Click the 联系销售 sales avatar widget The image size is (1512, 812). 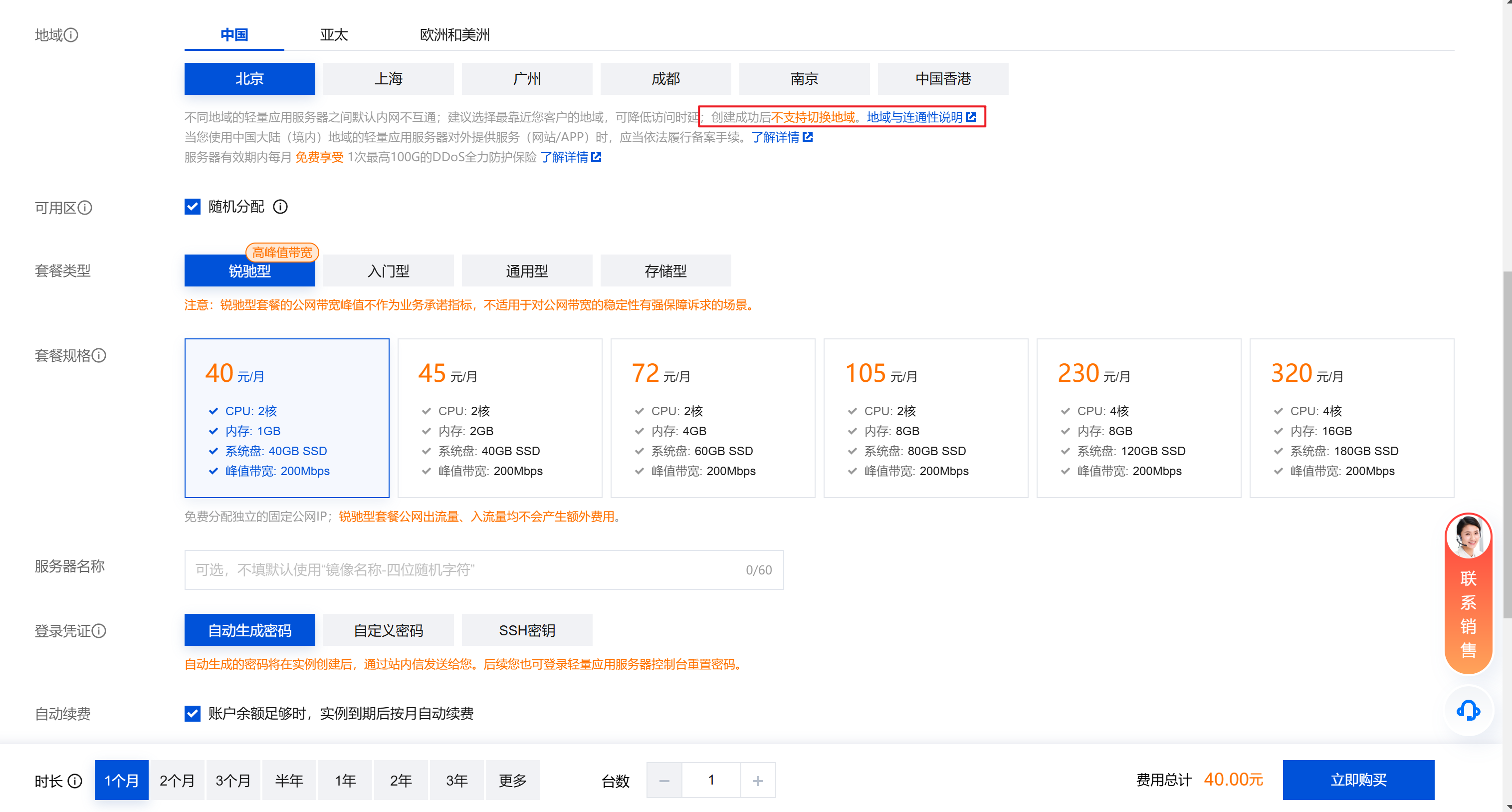point(1468,593)
